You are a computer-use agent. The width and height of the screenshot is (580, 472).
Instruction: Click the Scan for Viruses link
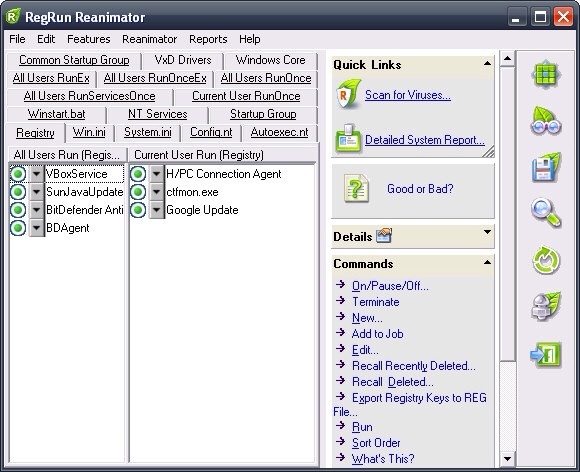click(408, 95)
